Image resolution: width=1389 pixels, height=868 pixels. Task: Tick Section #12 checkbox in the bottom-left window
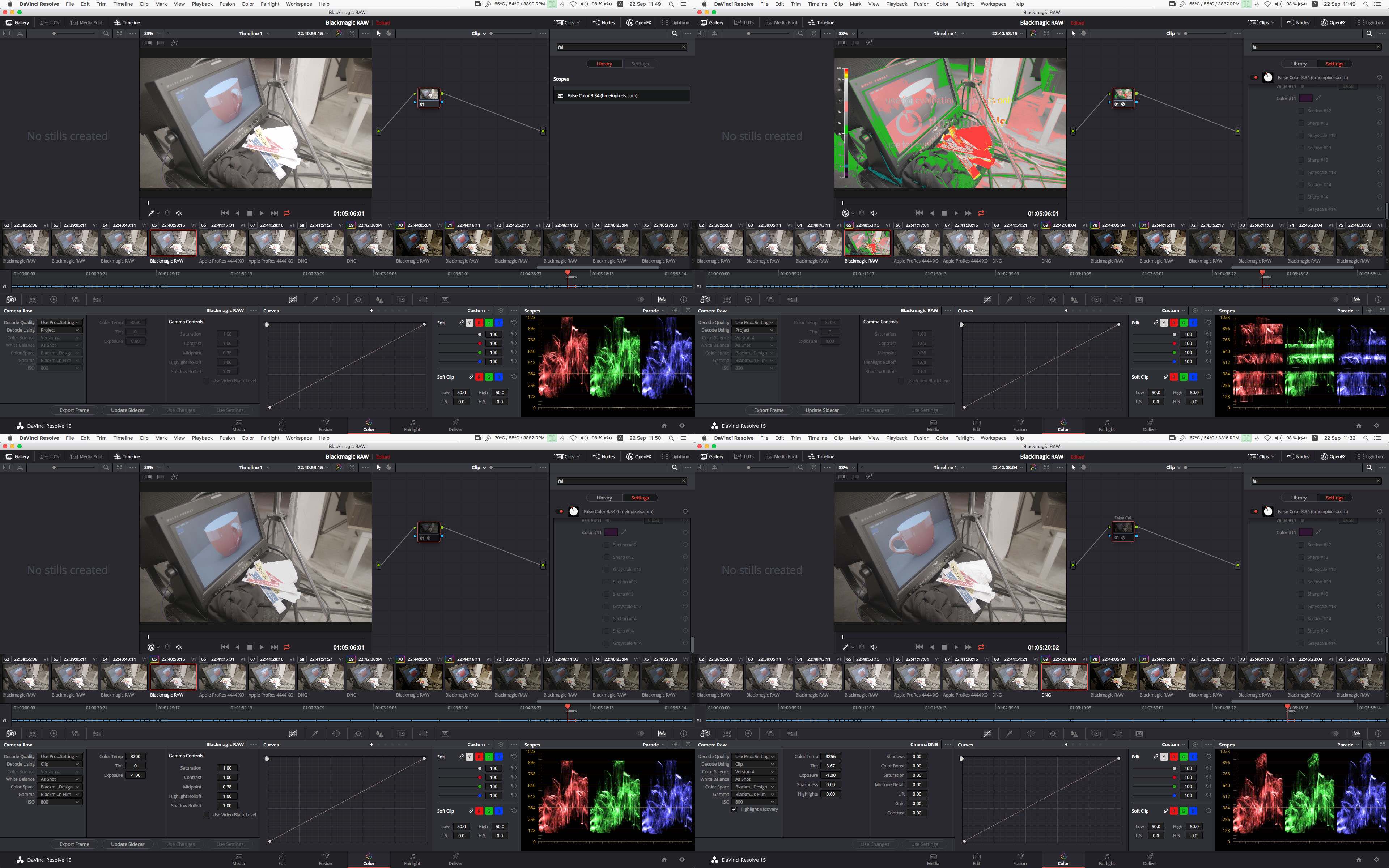(607, 545)
